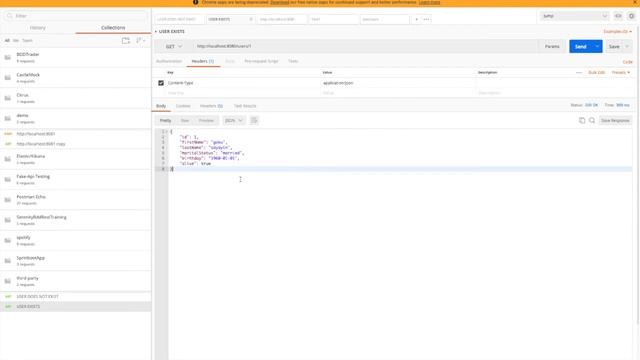The image size is (640, 360).
Task: Expand the Presets dropdown
Action: point(621,72)
